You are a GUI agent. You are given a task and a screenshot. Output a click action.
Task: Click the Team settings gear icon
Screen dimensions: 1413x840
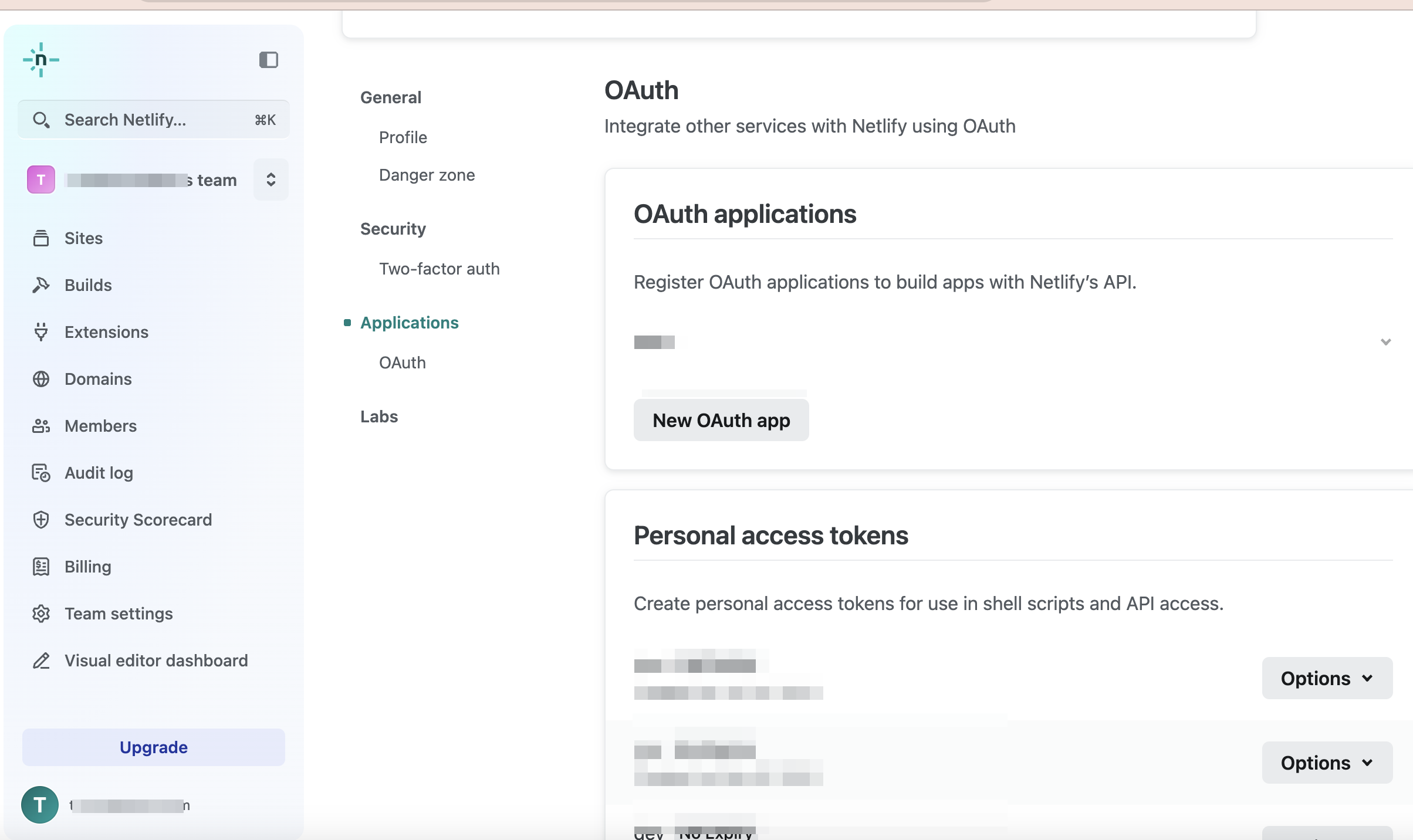(40, 614)
